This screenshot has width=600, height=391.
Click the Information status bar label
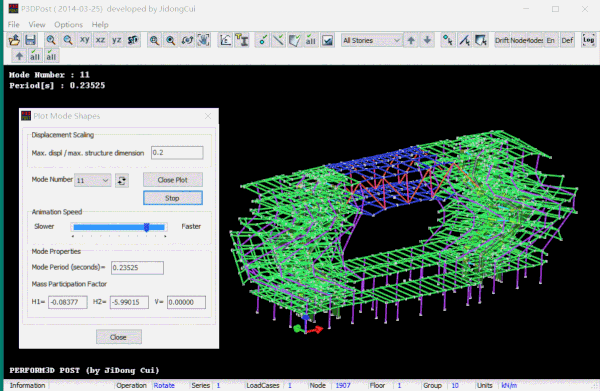click(x=28, y=385)
